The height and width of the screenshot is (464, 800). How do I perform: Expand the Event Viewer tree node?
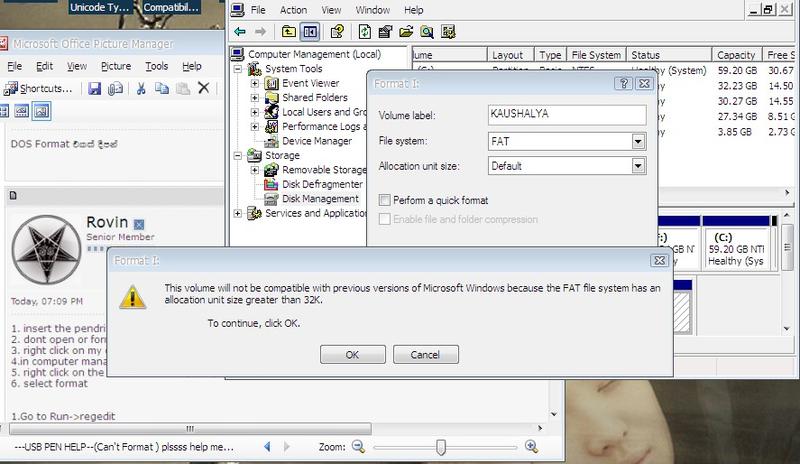[255, 83]
